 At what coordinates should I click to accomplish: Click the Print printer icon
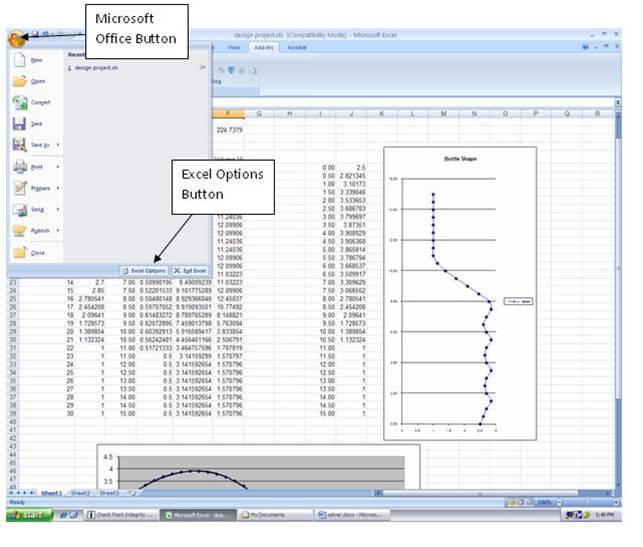[20, 167]
